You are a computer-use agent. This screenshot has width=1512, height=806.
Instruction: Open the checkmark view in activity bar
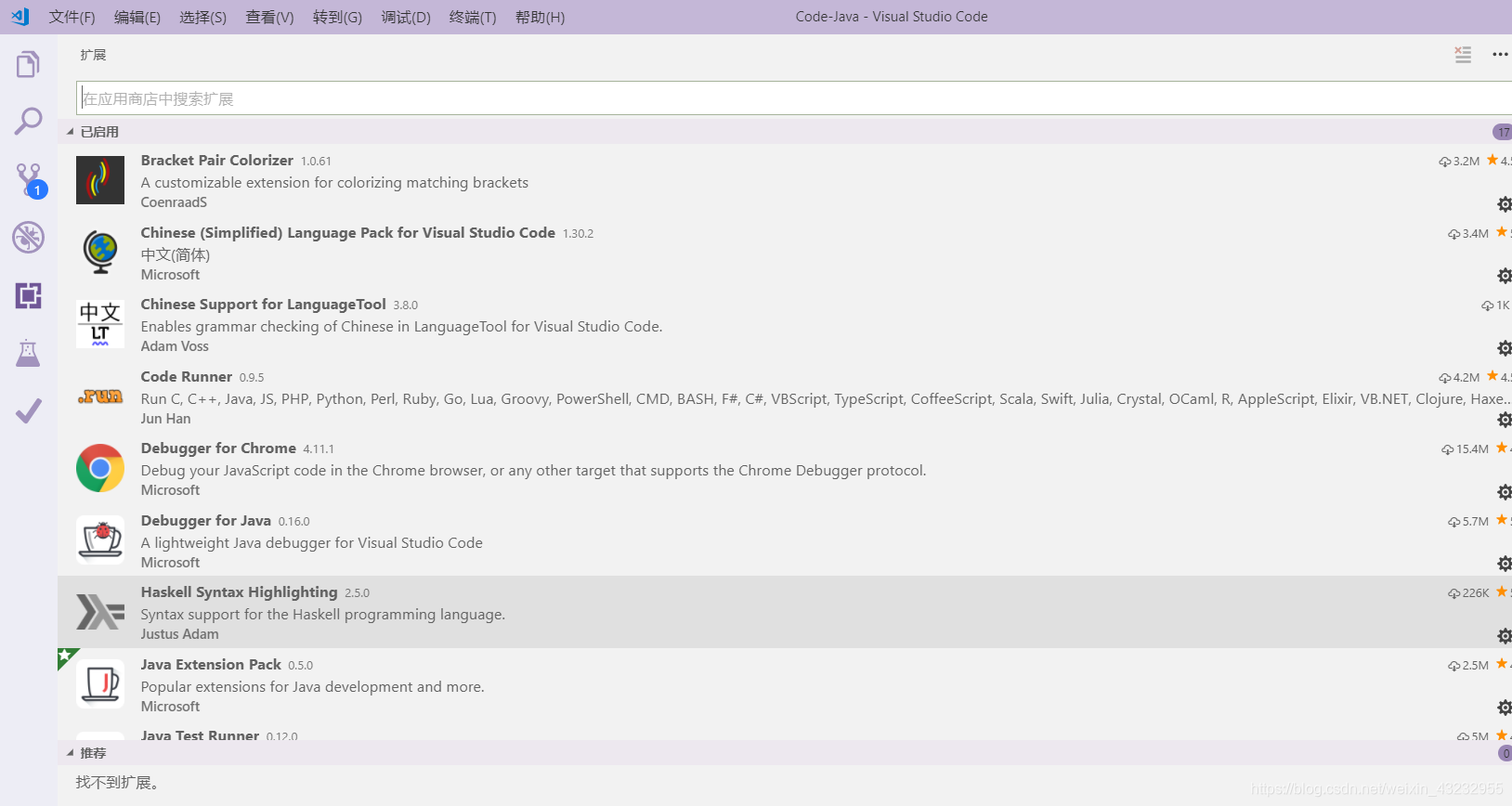(x=29, y=410)
